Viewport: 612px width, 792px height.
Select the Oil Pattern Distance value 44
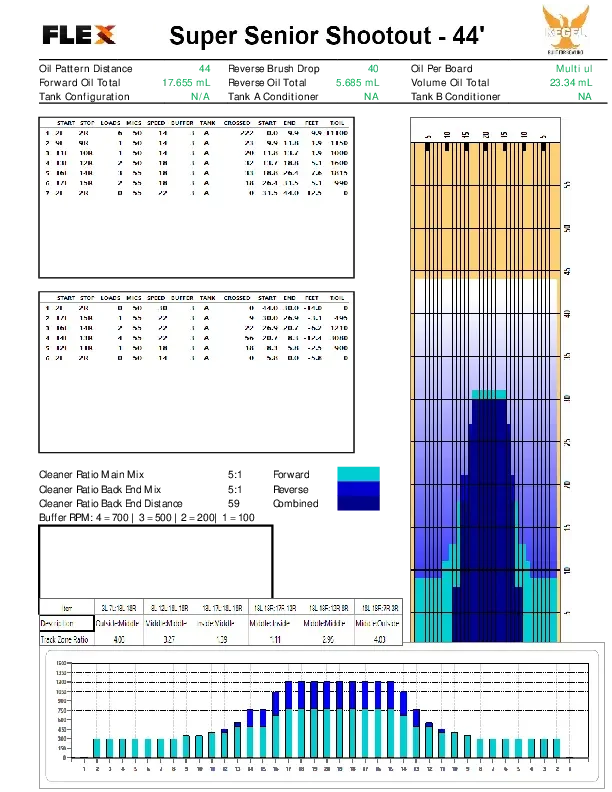click(x=204, y=69)
